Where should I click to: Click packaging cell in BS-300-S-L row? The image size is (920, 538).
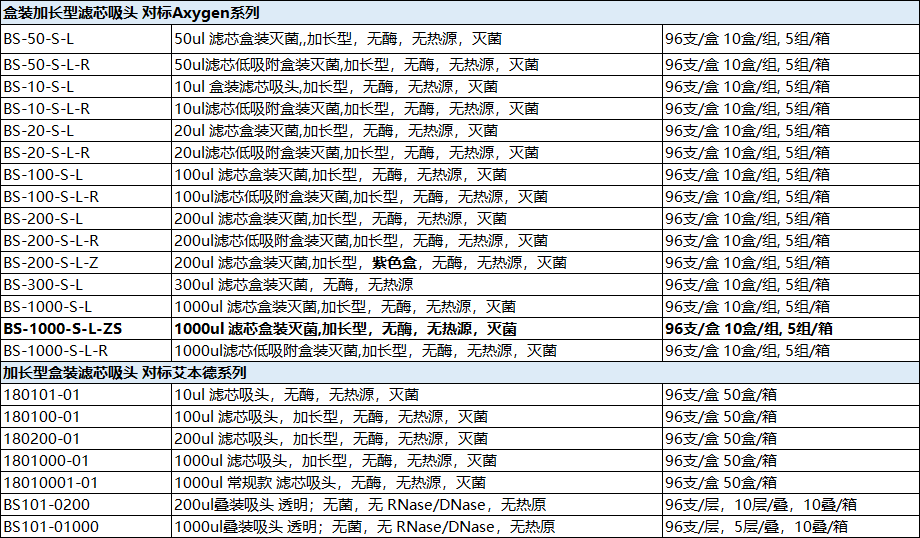(790, 285)
